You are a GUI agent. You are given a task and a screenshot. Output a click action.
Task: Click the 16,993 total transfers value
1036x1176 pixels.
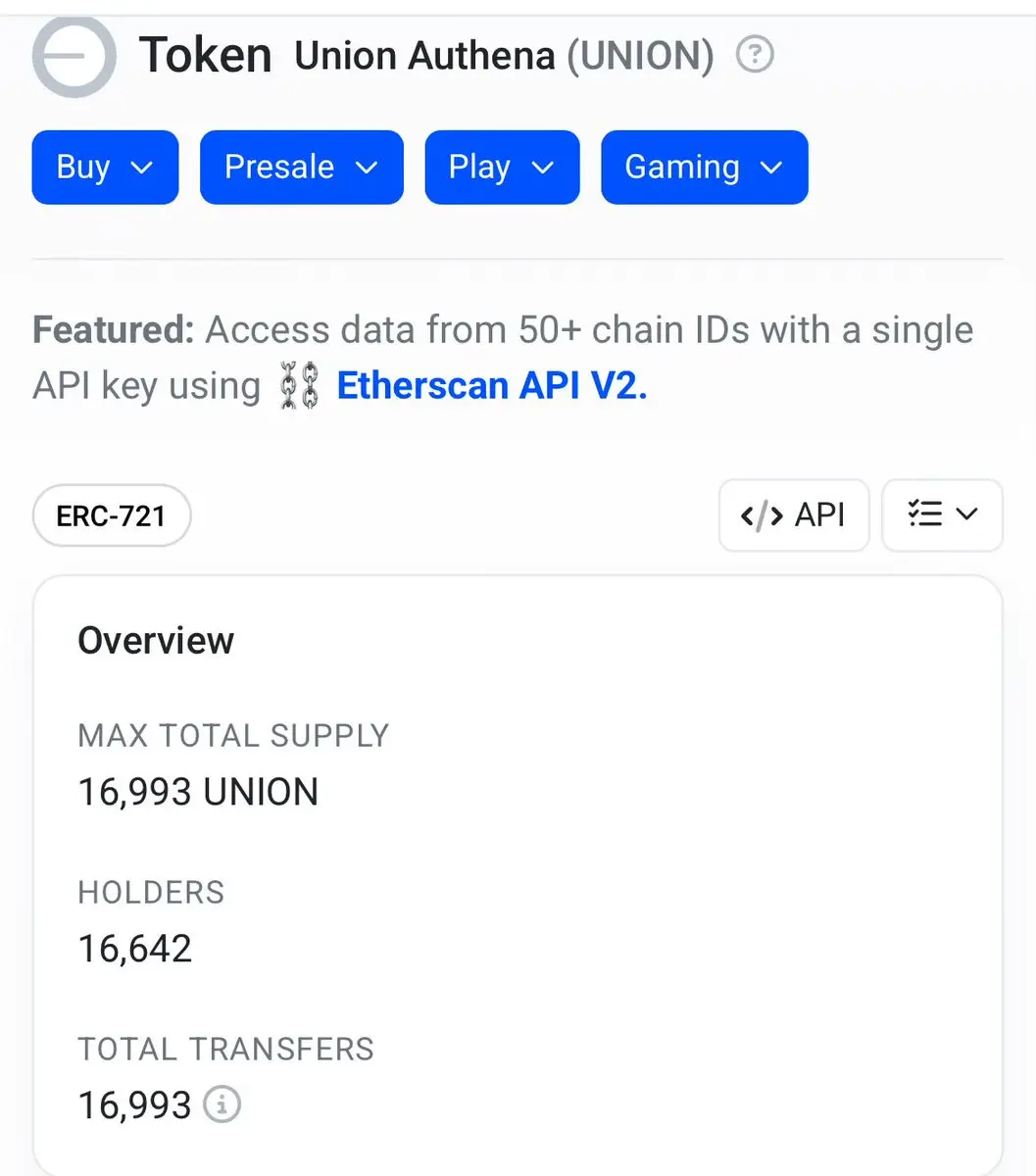coord(135,1105)
